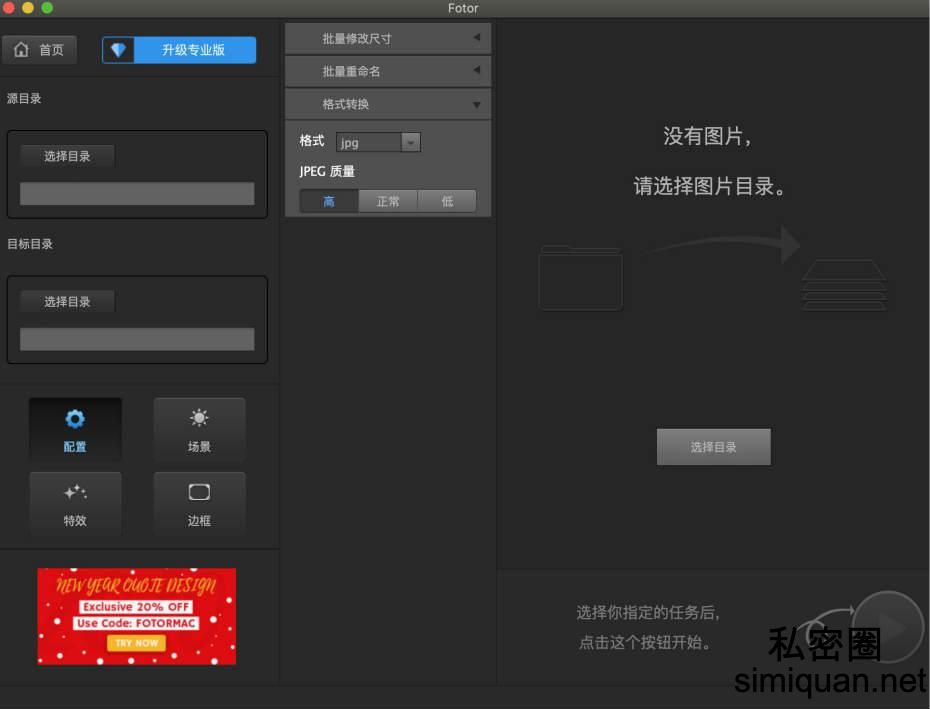Switch JPEG quality to 低
The image size is (930, 709).
coord(447,200)
